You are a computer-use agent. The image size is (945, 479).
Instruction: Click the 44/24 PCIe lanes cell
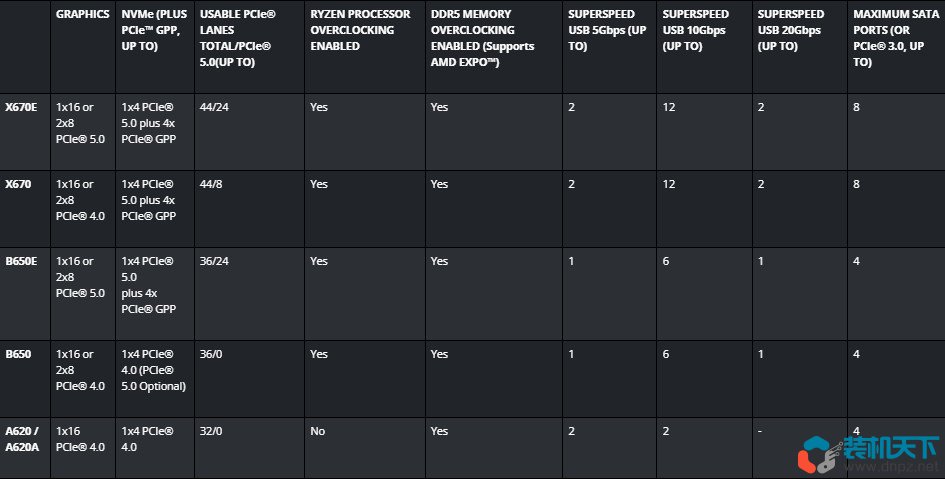pos(214,107)
